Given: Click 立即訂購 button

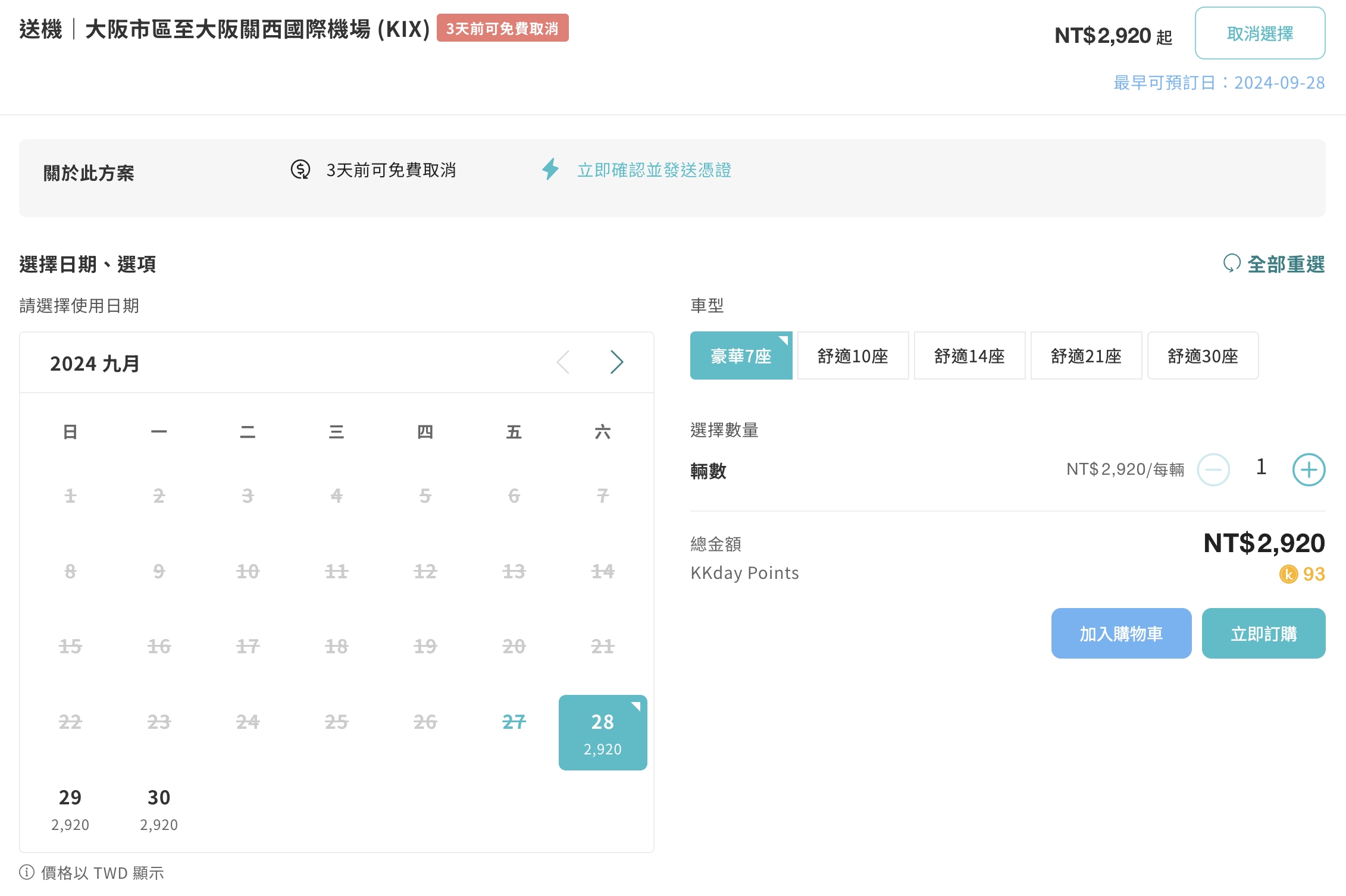Looking at the screenshot, I should pos(1263,633).
